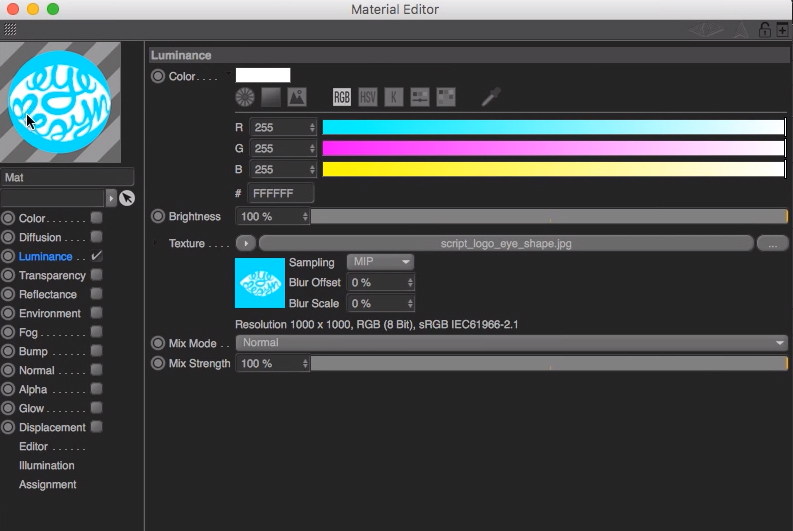Click the script_logo_eye_shape.jpg texture bar

click(506, 243)
